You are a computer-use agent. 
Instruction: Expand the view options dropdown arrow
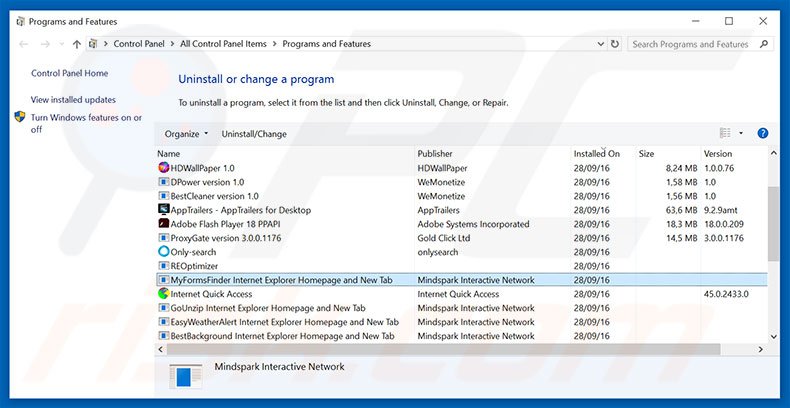click(x=741, y=133)
